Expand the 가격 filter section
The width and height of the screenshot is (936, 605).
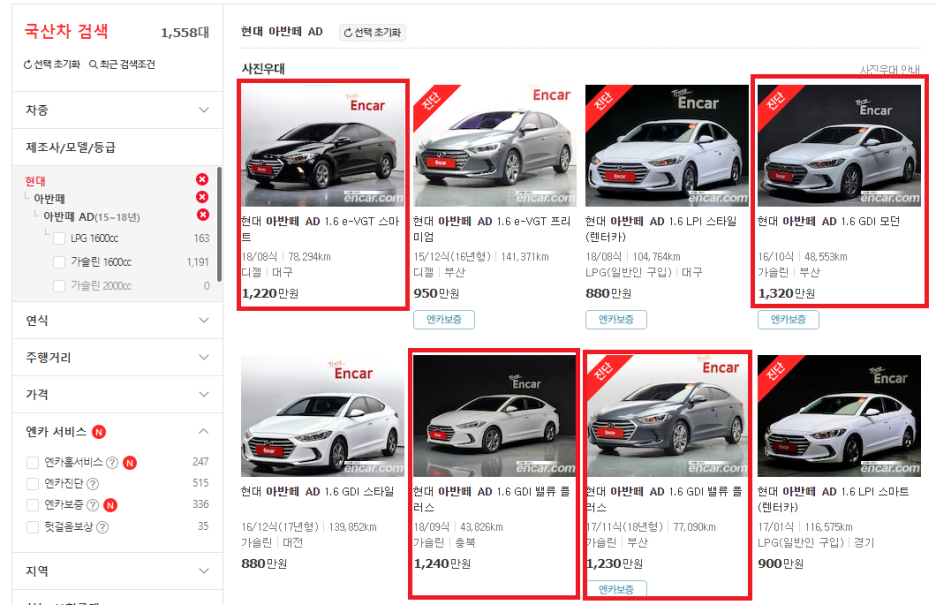[117, 394]
